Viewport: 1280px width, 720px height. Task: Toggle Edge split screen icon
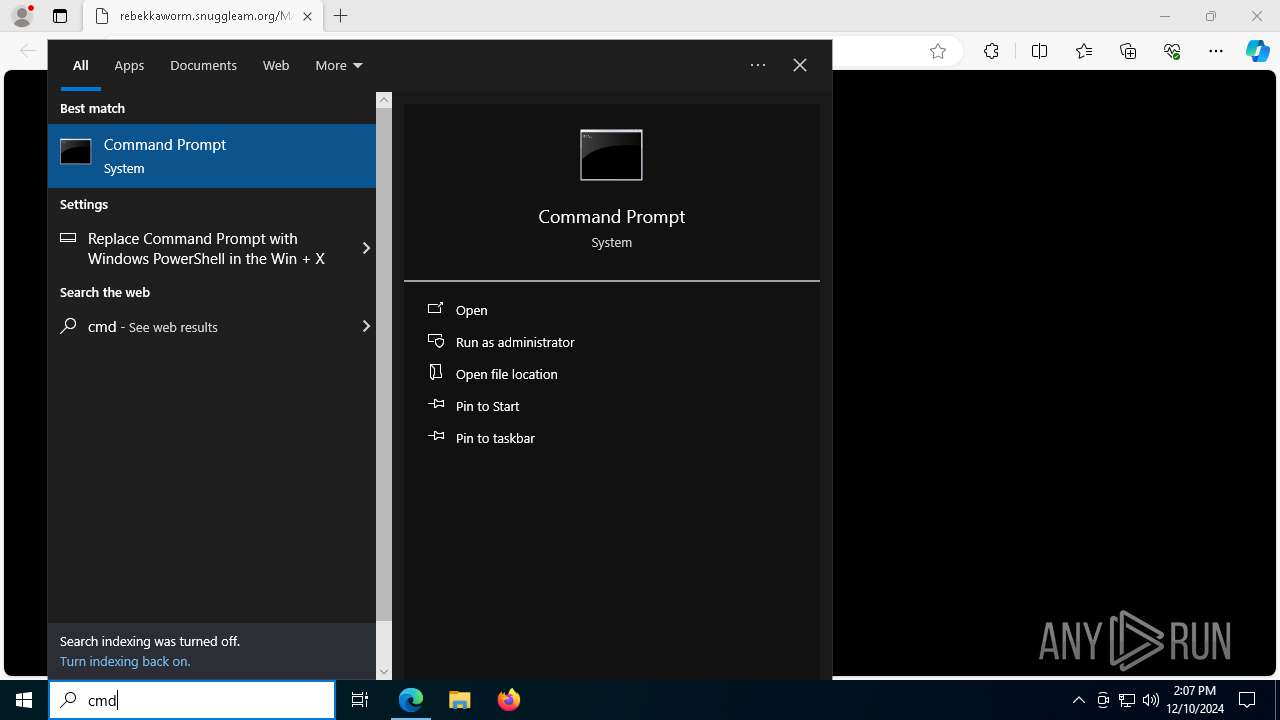click(1039, 51)
